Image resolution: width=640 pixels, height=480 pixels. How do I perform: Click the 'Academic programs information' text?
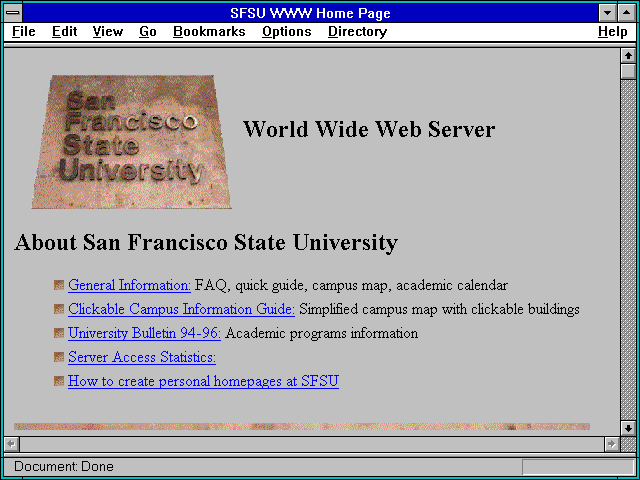coord(322,333)
